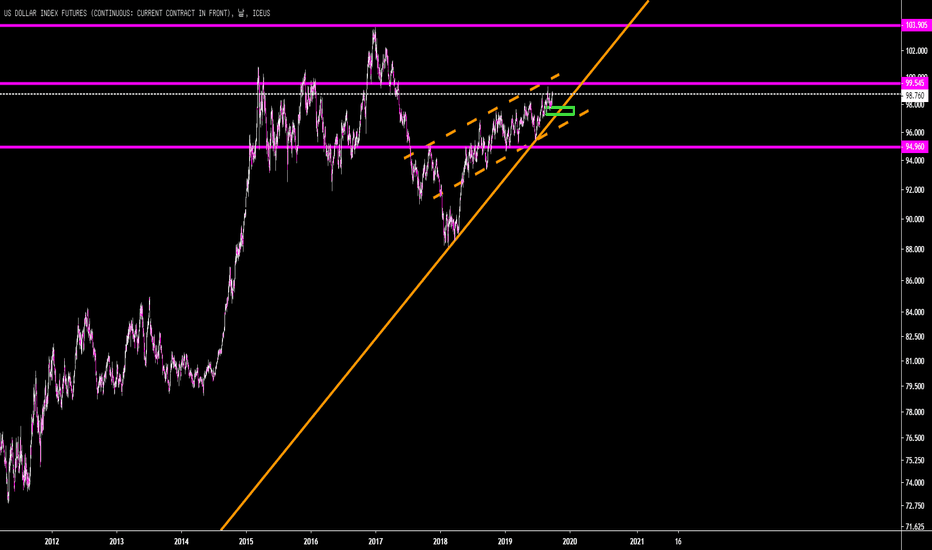The width and height of the screenshot is (932, 550).
Task: Click the 2018 label on time axis
Action: (x=440, y=542)
